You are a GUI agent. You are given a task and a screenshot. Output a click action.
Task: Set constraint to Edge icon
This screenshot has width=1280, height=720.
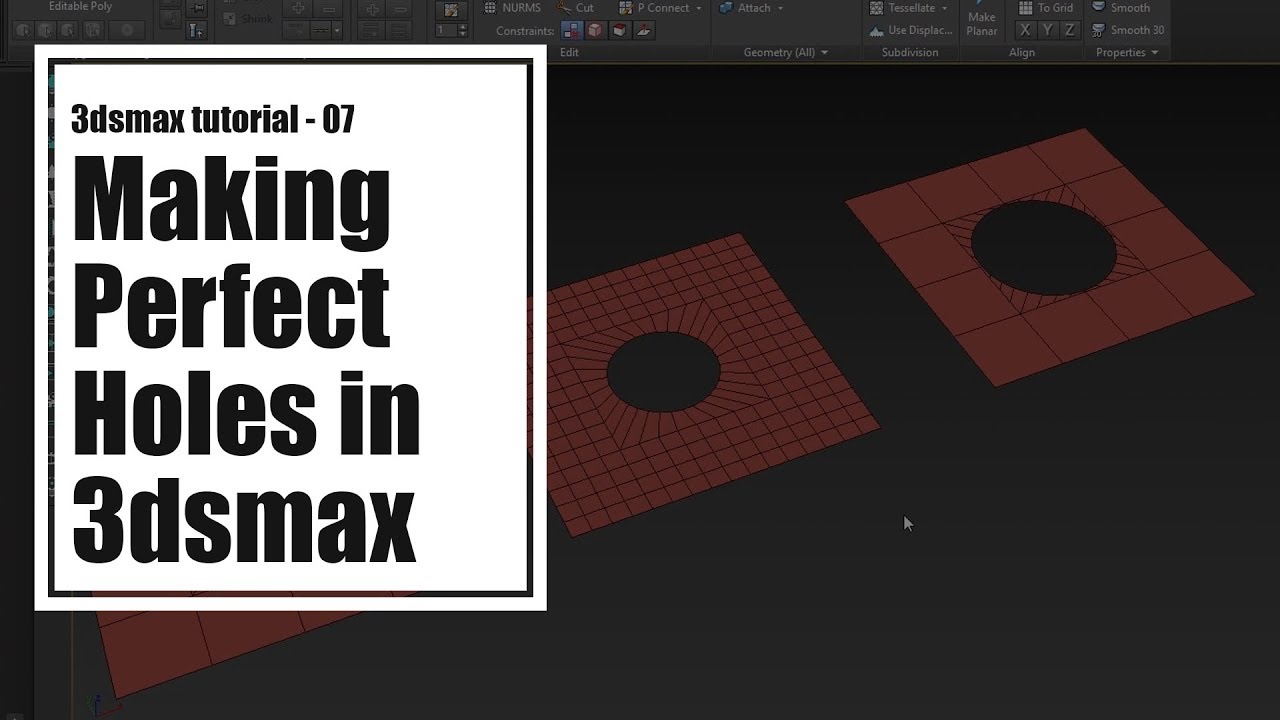pyautogui.click(x=595, y=31)
